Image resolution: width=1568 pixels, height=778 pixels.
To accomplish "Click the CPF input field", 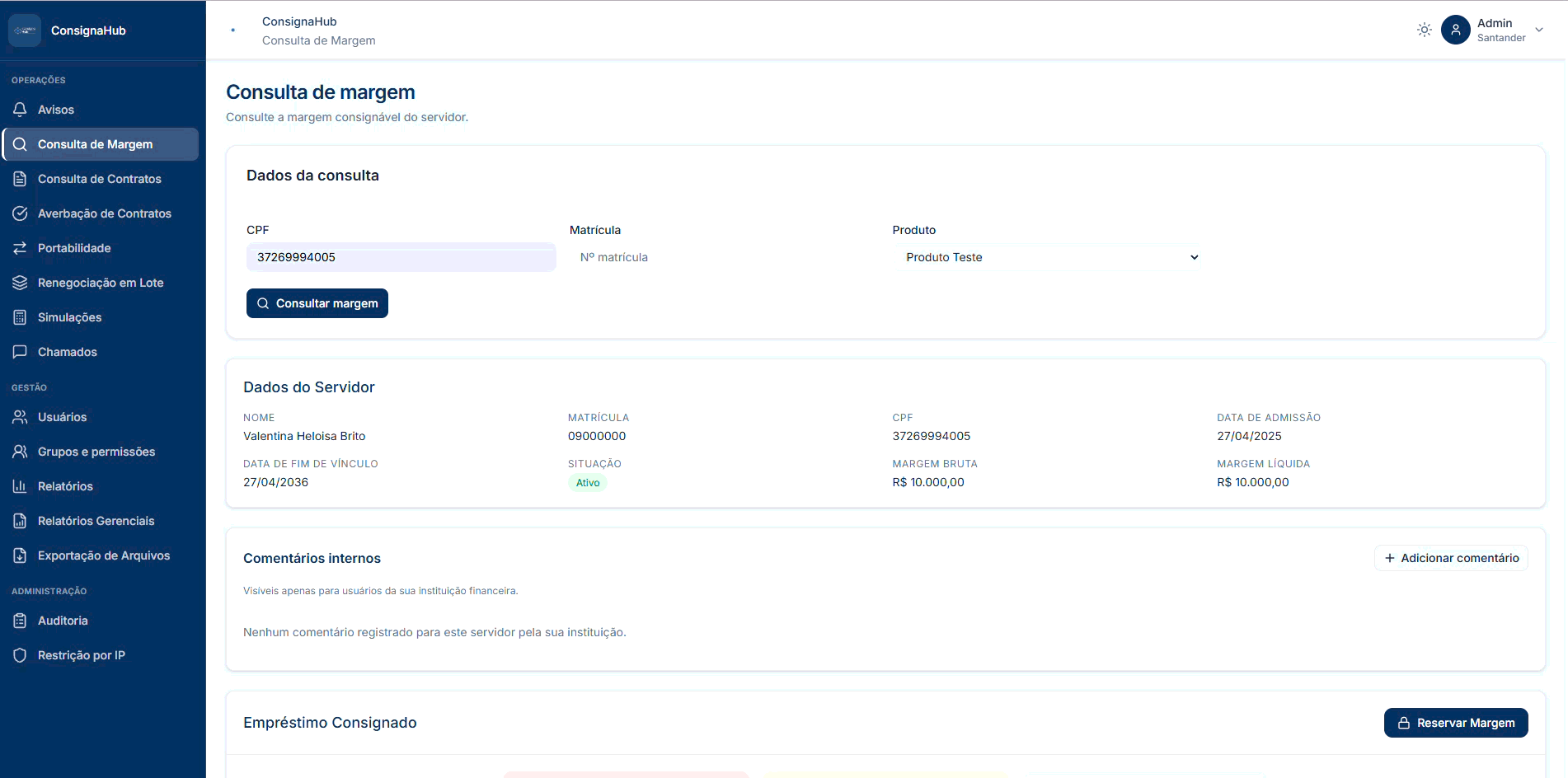I will coord(401,257).
